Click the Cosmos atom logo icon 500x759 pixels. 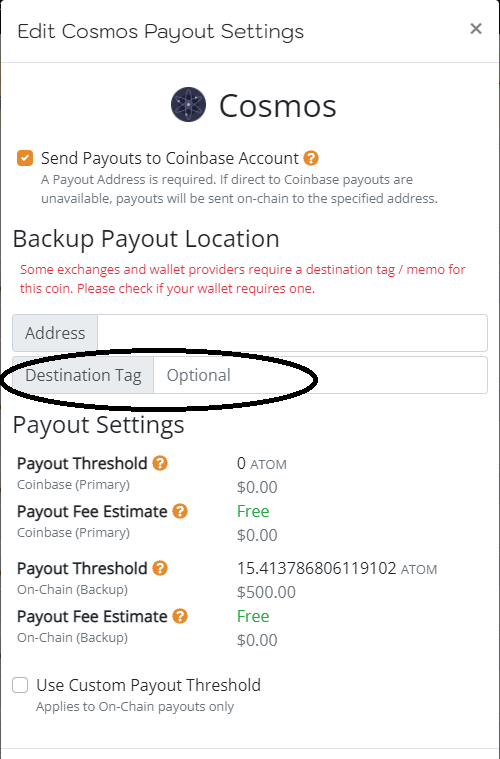(x=188, y=105)
